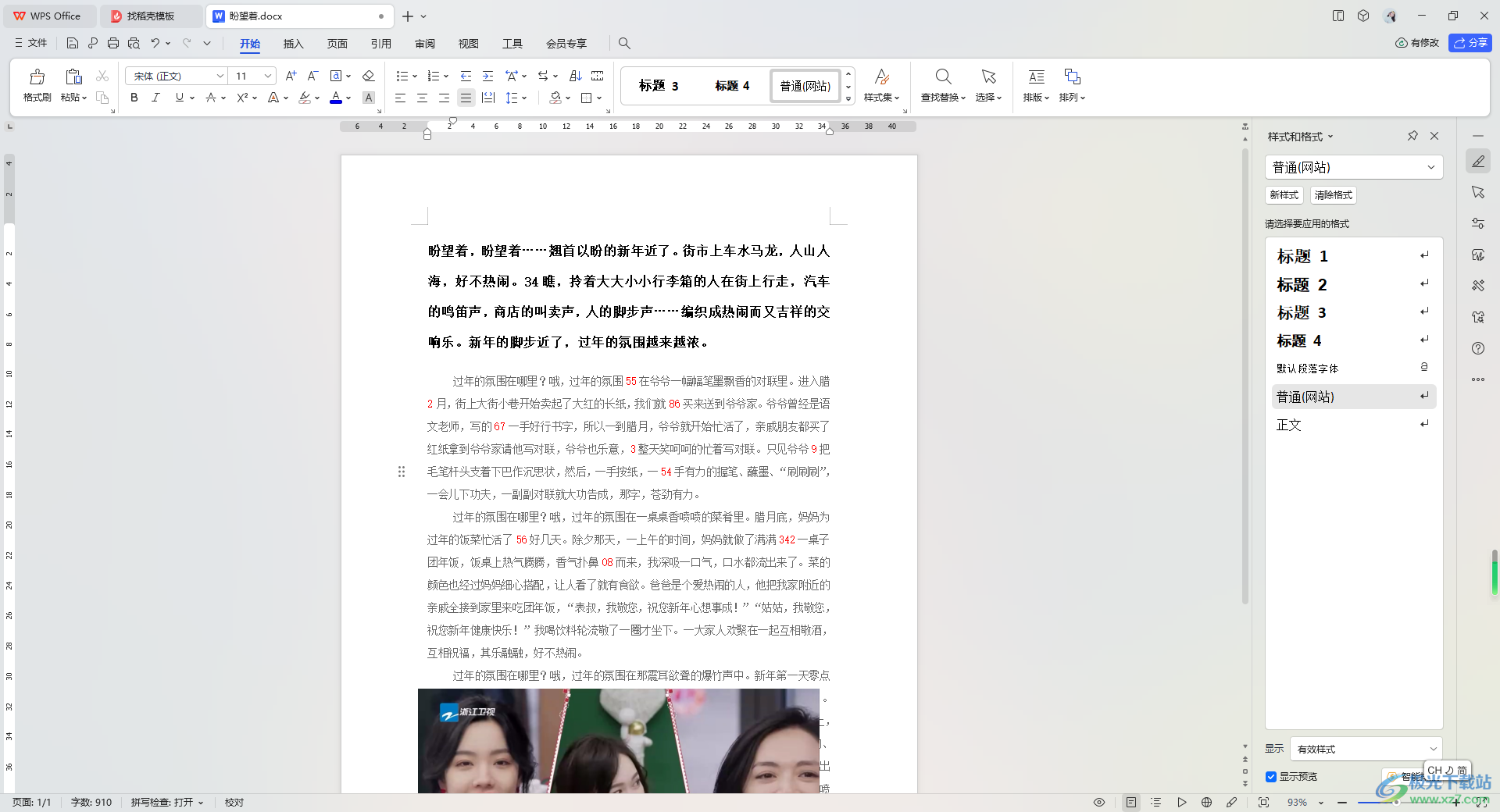Click the fit page focus icon
The width and height of the screenshot is (1500, 812).
(x=1263, y=802)
